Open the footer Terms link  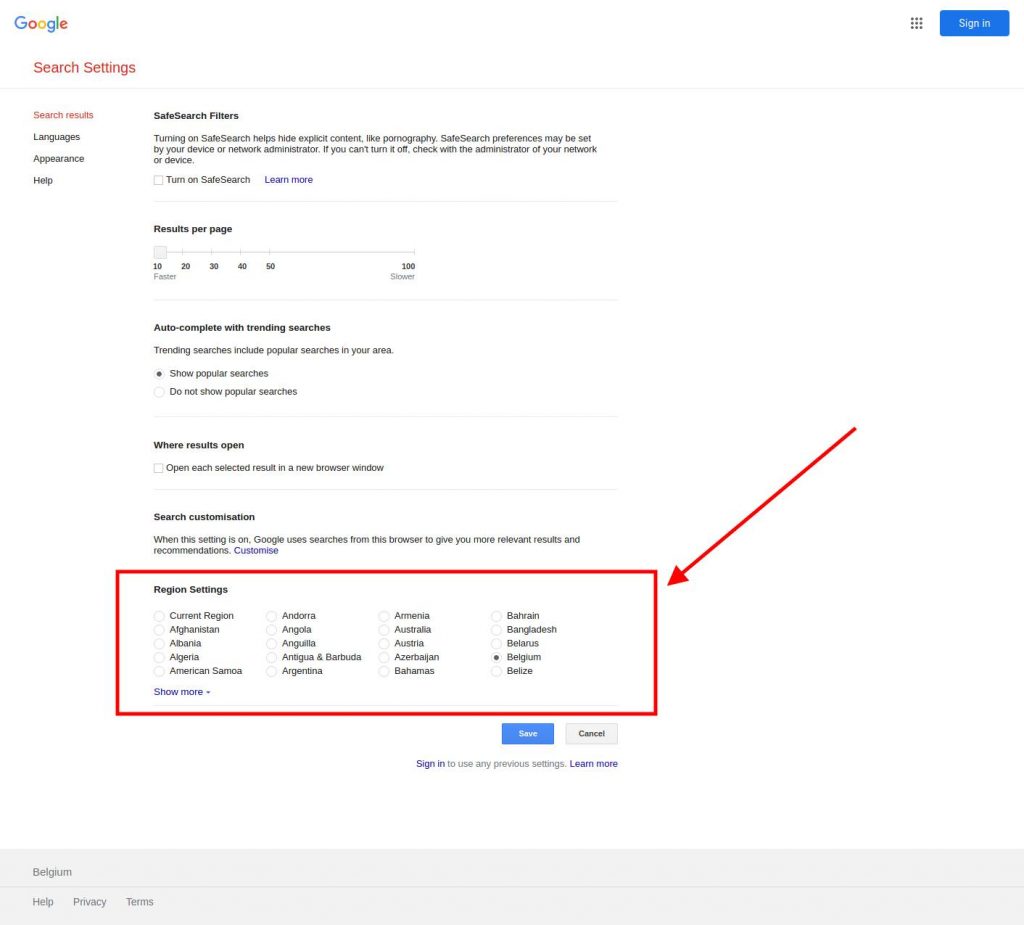click(x=140, y=902)
